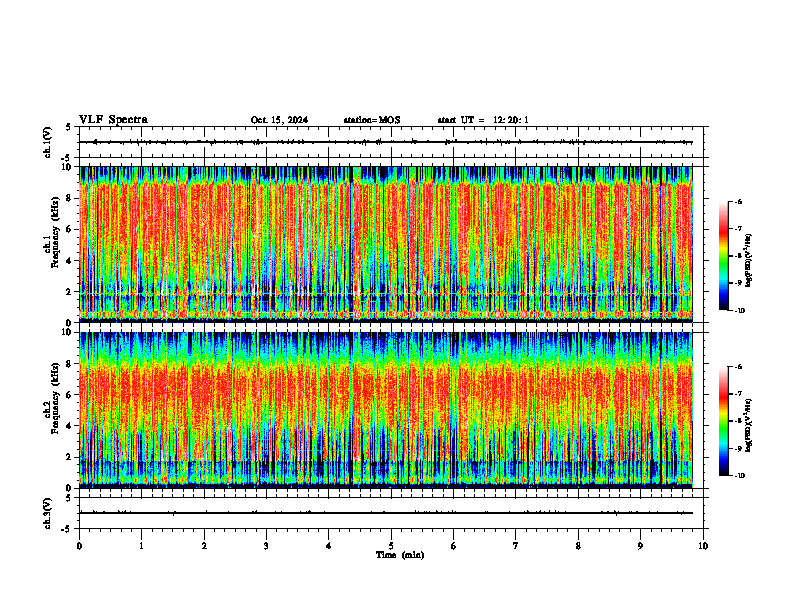Viewport: 792px width, 612px height.
Task: Click time axis tick label "3"
Action: pos(266,546)
